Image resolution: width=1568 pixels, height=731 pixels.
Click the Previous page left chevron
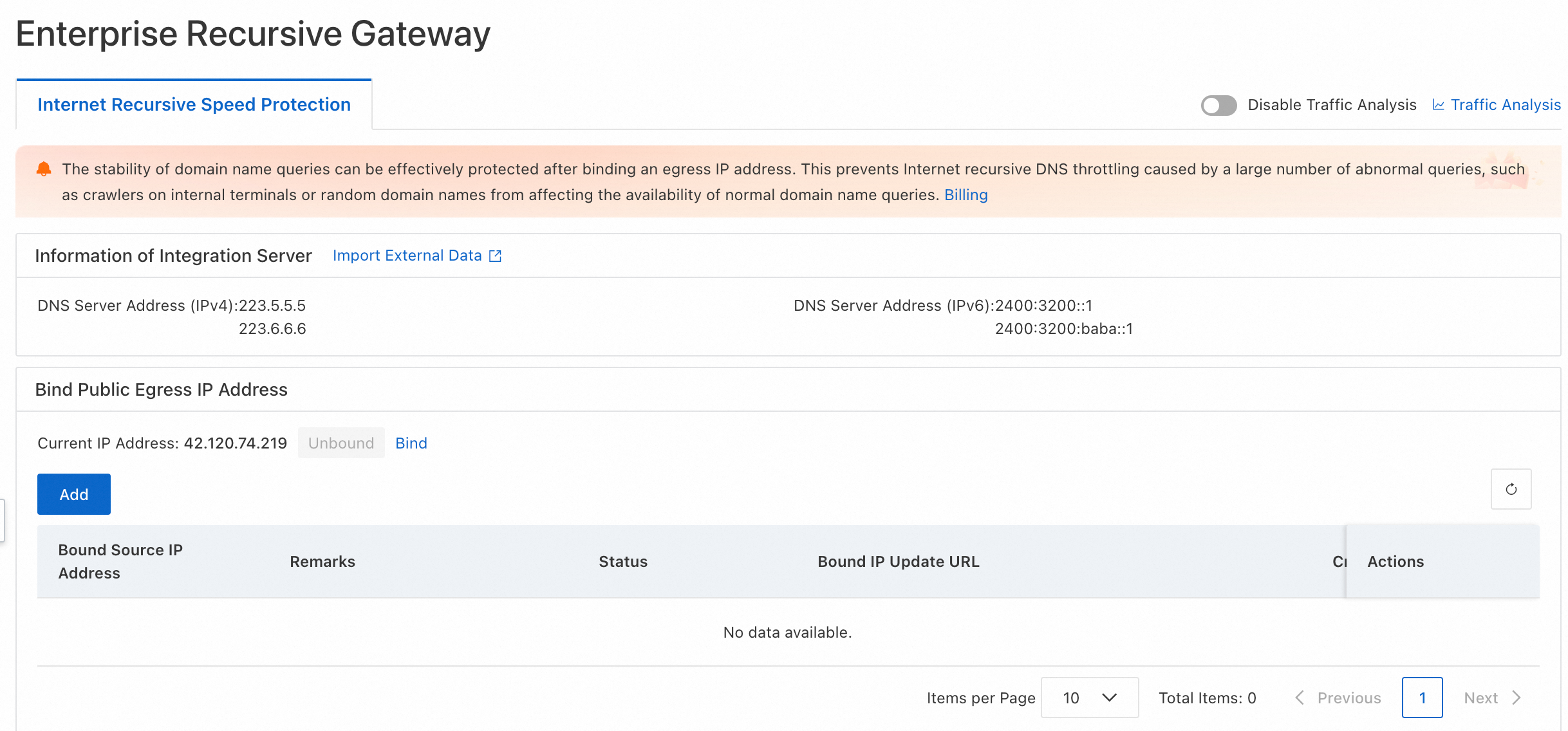(1300, 698)
